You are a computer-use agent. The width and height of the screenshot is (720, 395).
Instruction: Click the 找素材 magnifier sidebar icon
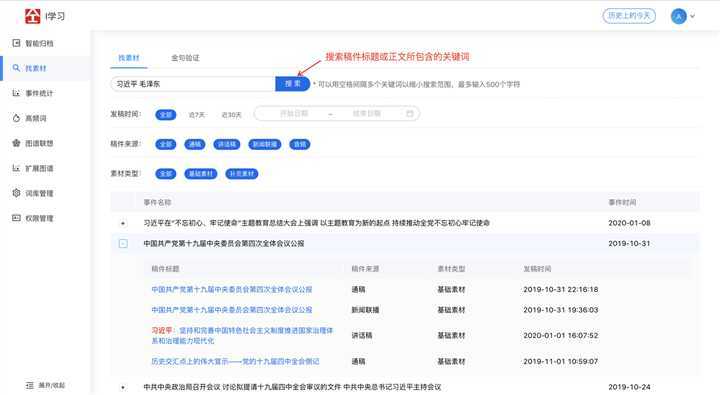(x=17, y=68)
